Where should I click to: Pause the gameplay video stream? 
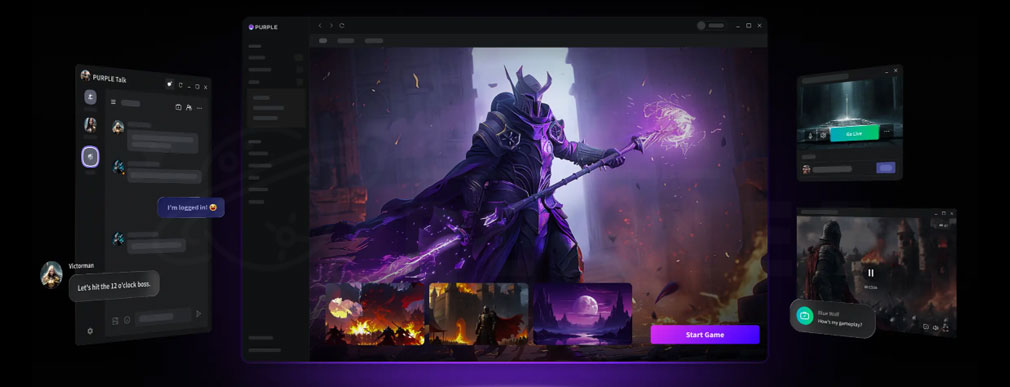(x=871, y=273)
